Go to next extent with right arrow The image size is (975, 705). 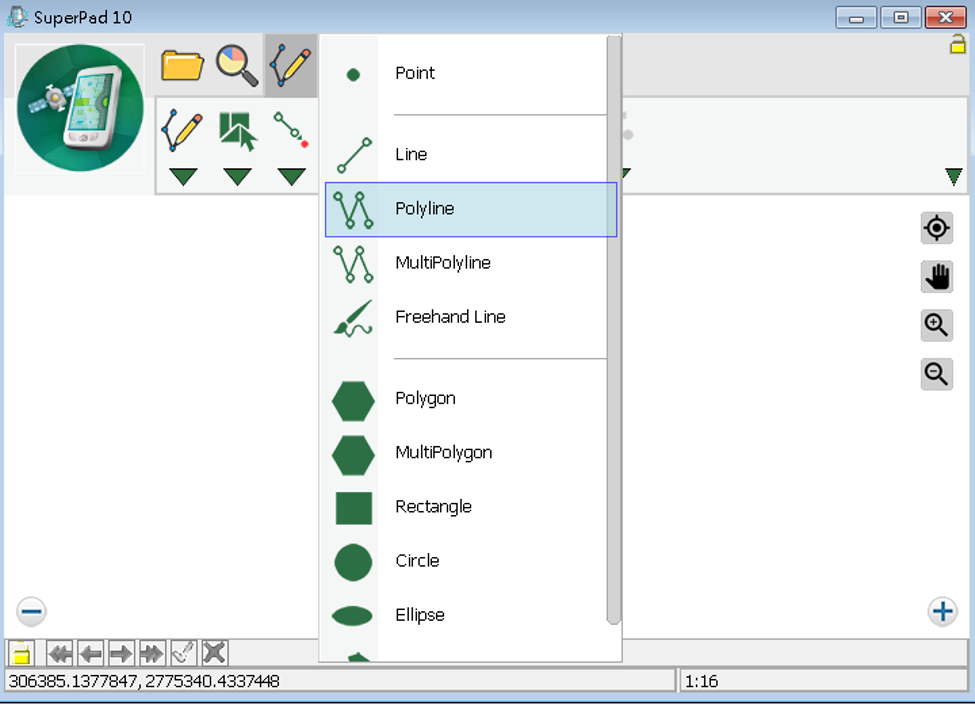121,653
